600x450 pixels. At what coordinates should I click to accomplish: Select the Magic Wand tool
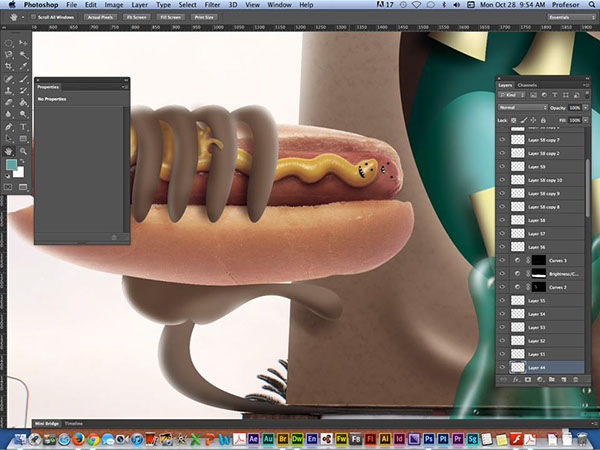23,55
